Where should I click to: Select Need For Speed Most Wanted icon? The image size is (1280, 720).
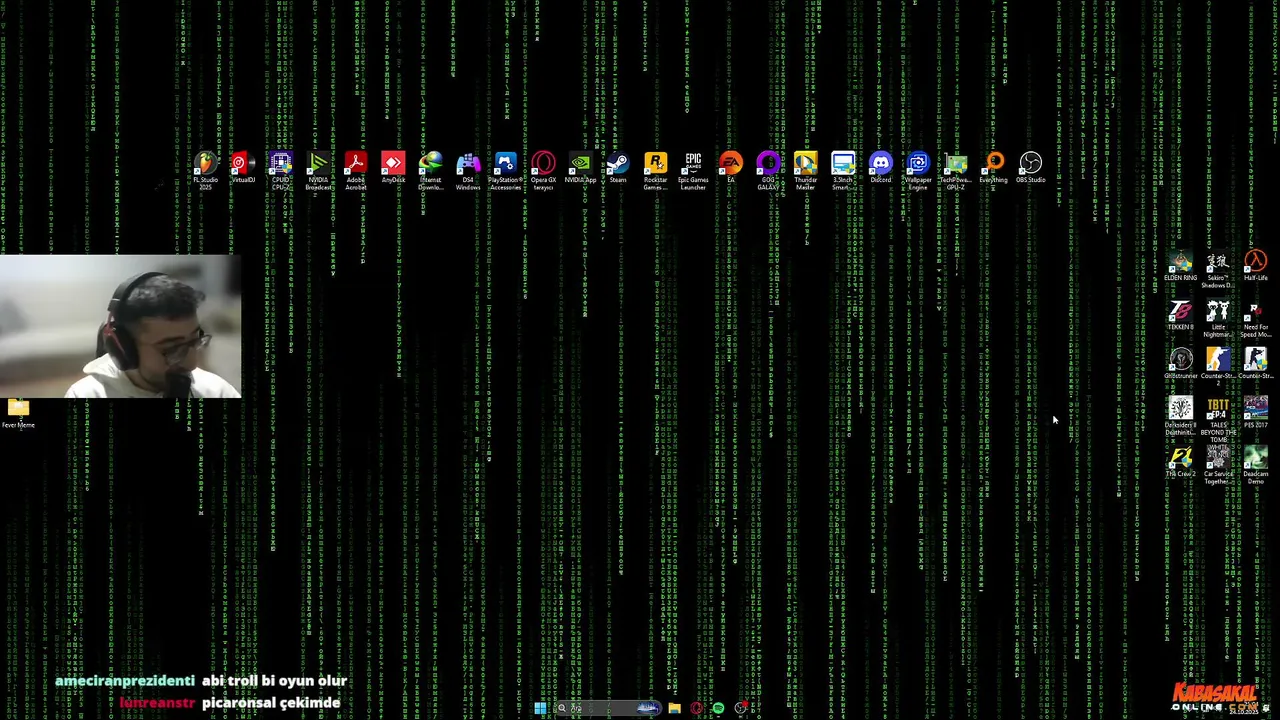point(1256,319)
